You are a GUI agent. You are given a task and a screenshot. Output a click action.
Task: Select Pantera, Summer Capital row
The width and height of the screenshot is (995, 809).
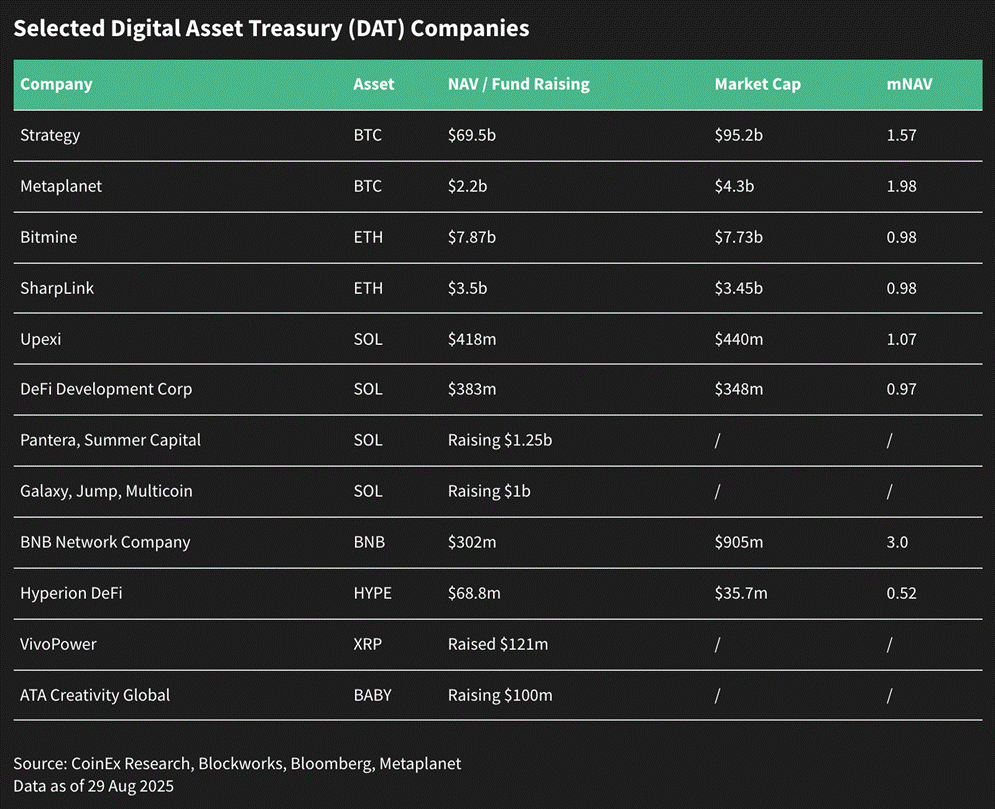tap(498, 441)
